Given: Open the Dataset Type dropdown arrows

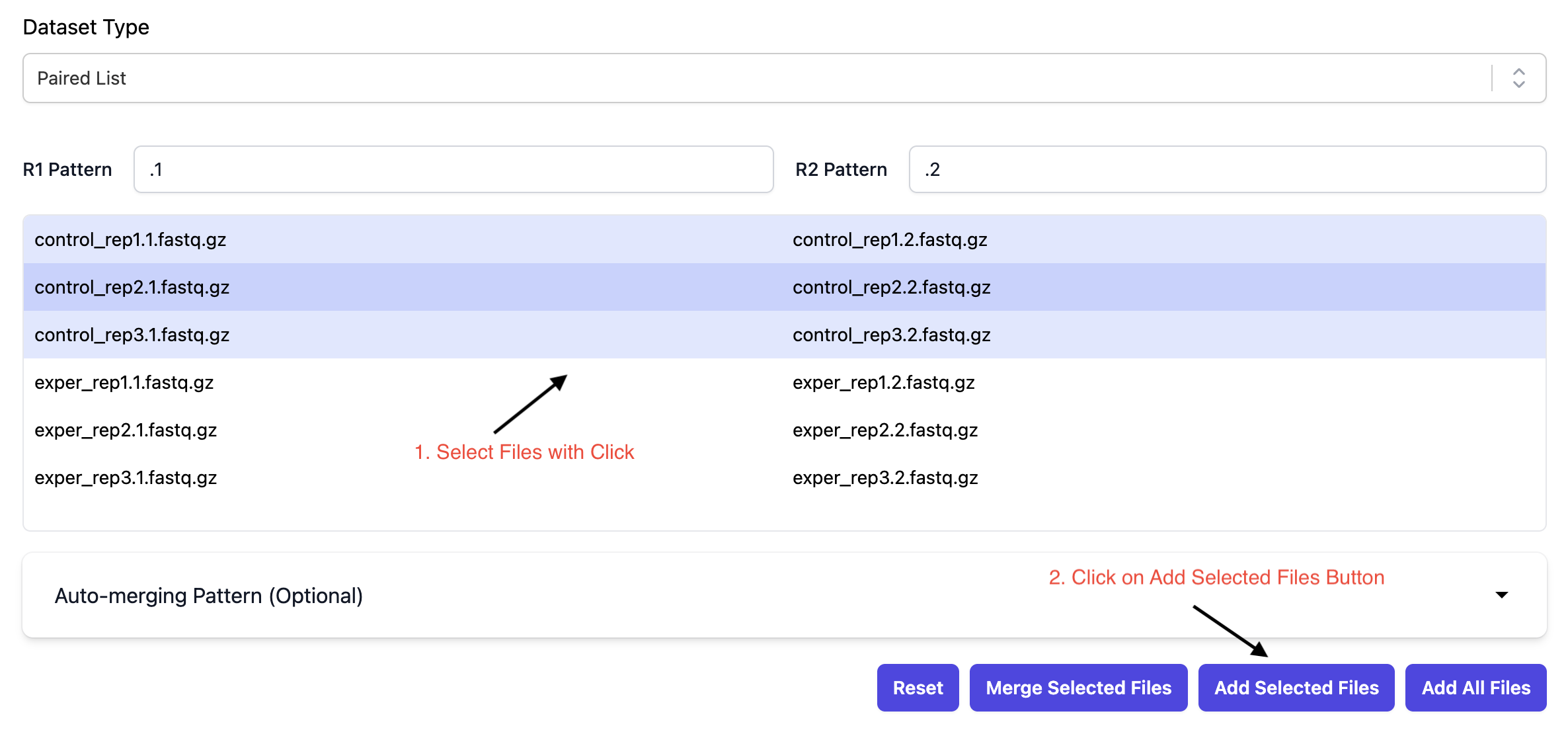Looking at the screenshot, I should [1518, 78].
